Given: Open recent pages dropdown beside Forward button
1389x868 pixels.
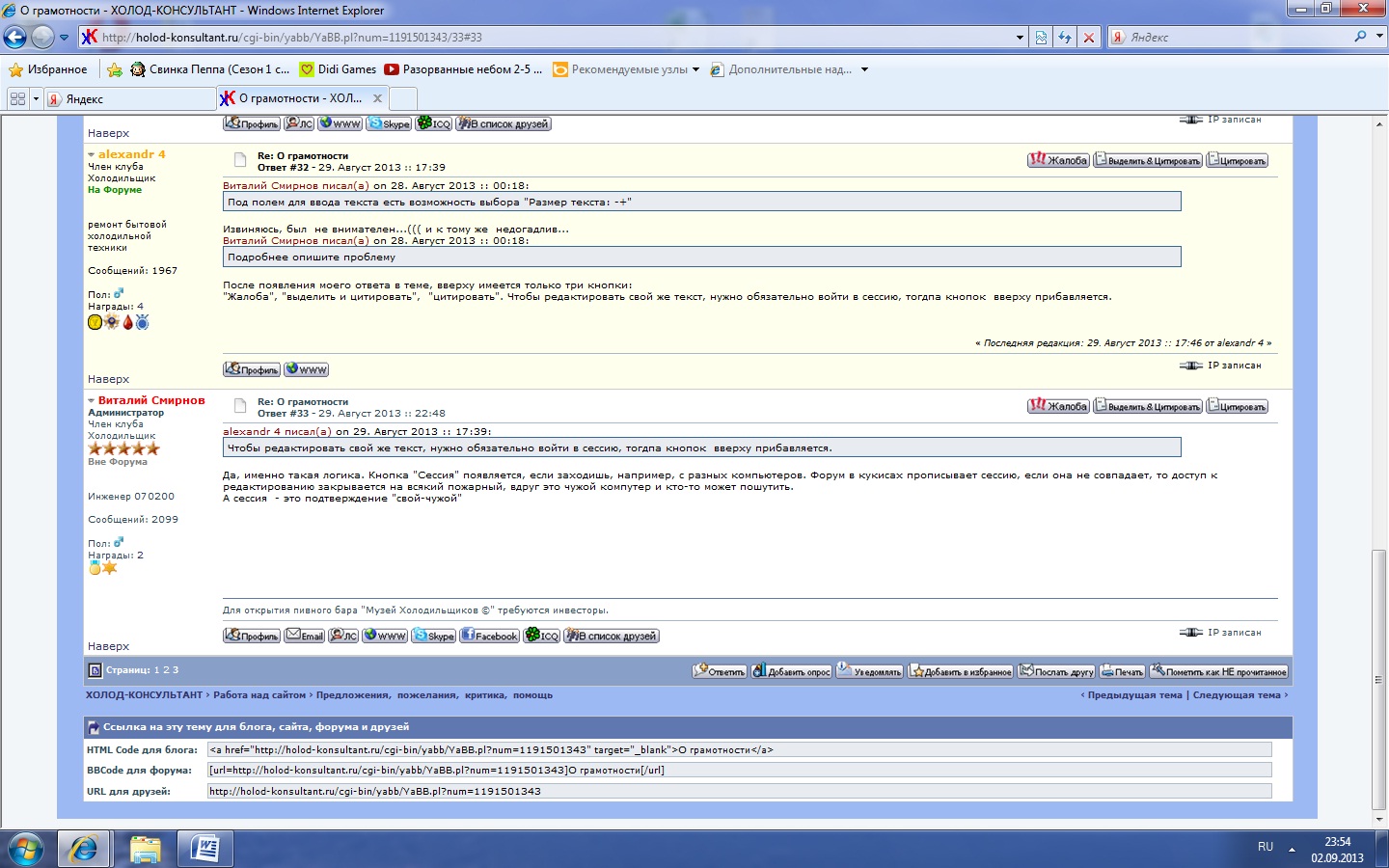Looking at the screenshot, I should coord(64,38).
